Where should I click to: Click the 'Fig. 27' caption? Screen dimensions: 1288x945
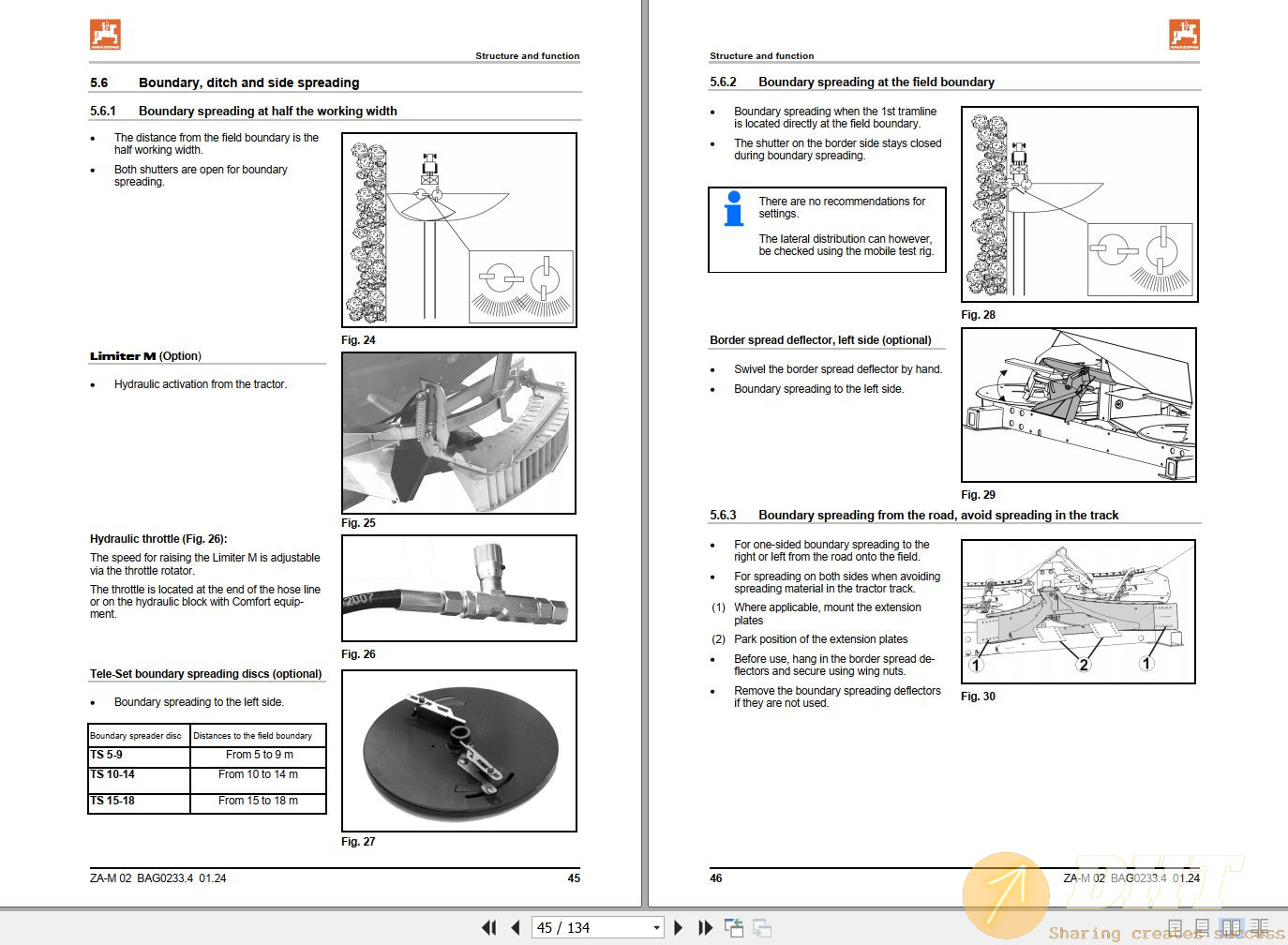[x=358, y=842]
